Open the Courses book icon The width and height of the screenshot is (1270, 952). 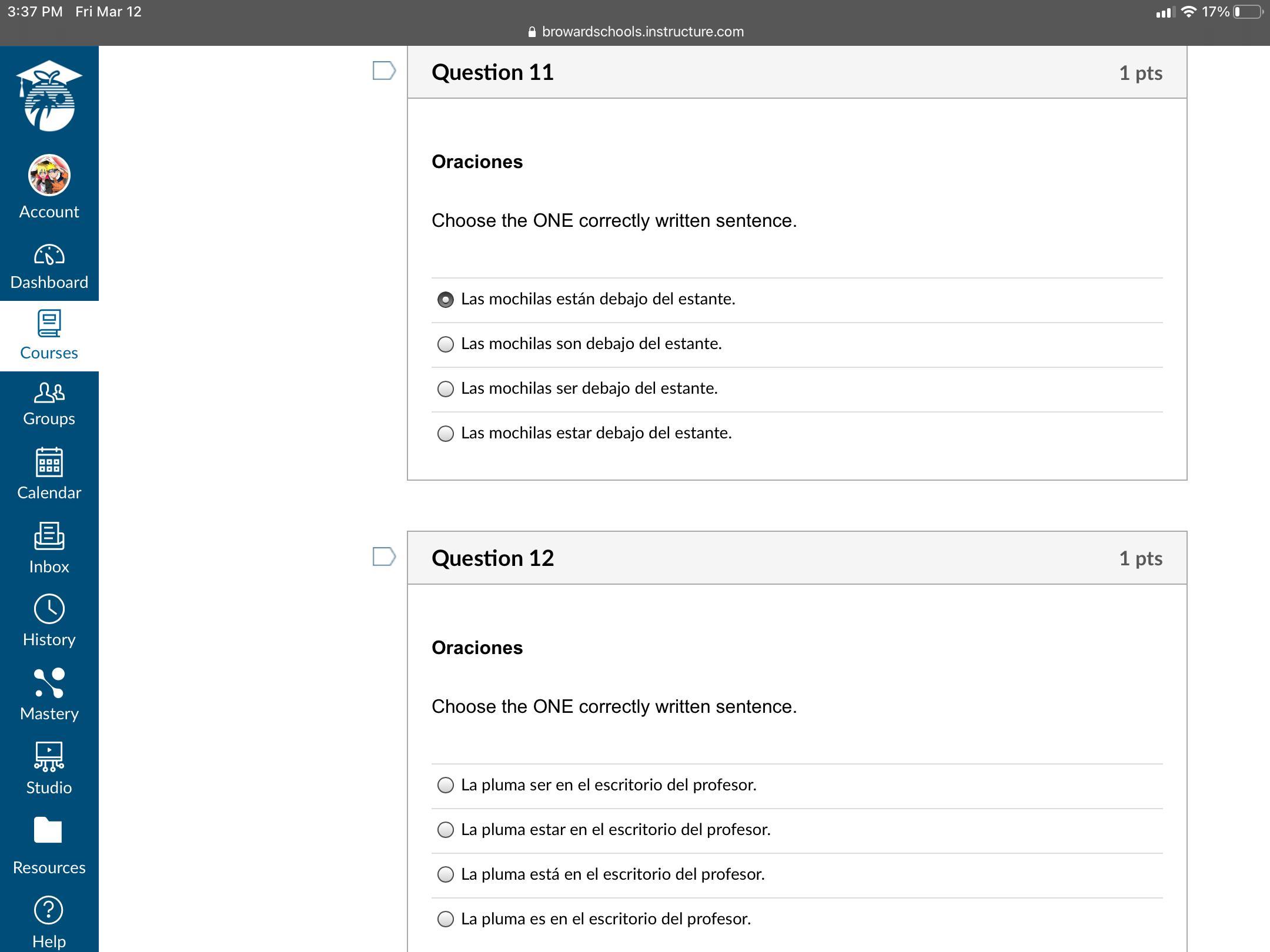[49, 324]
